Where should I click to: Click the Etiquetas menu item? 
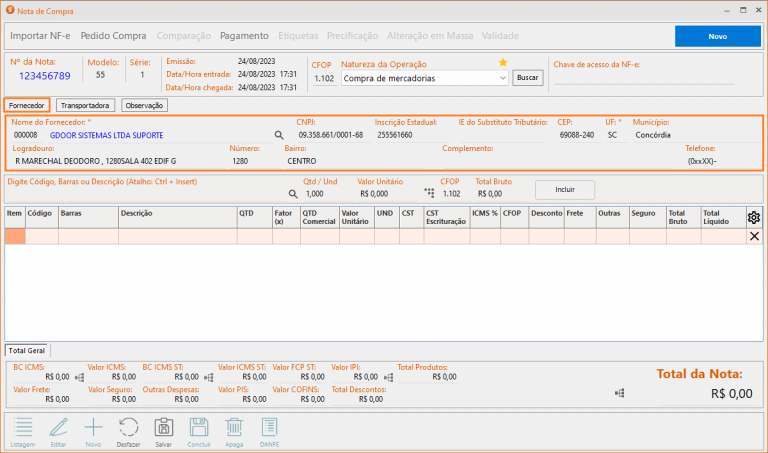tap(298, 36)
